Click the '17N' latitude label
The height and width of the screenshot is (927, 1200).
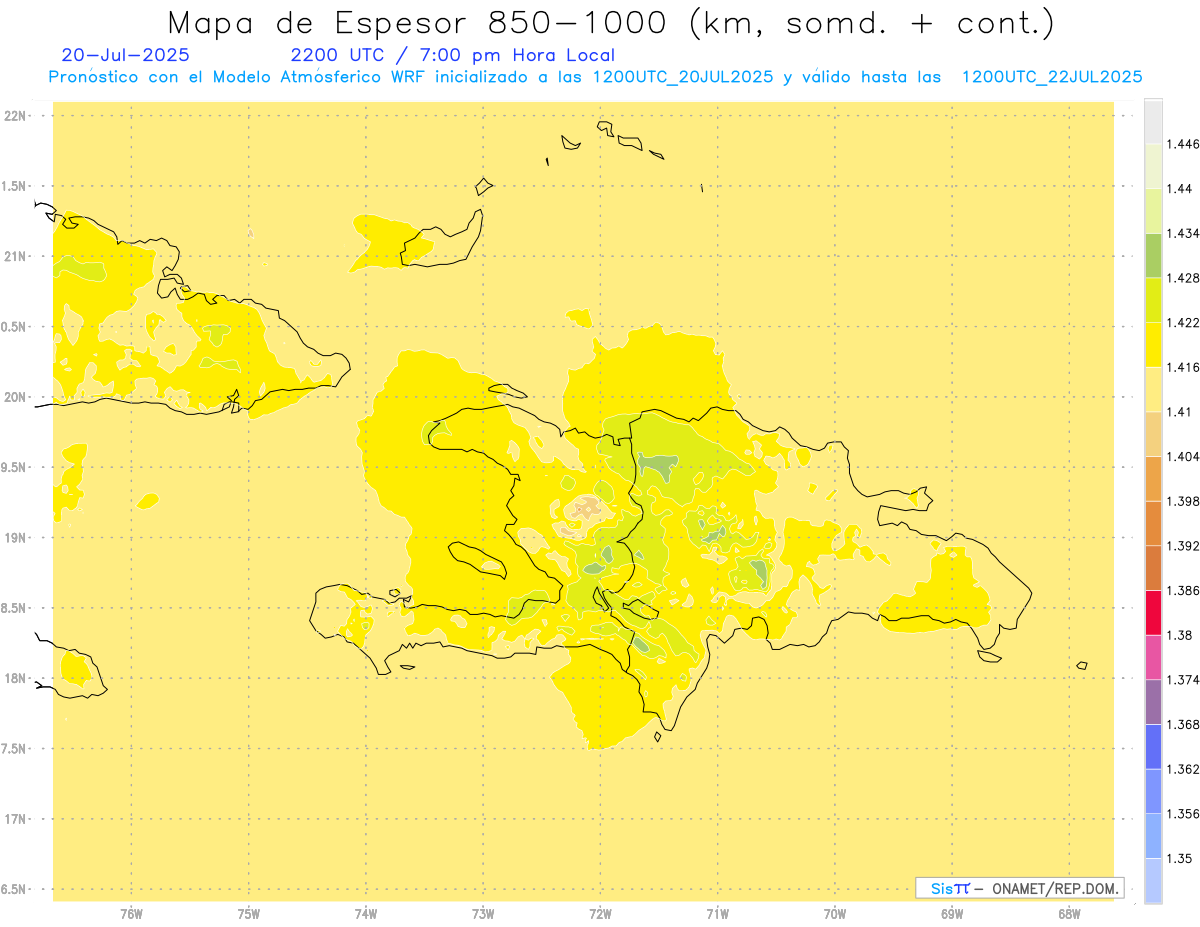(x=15, y=819)
